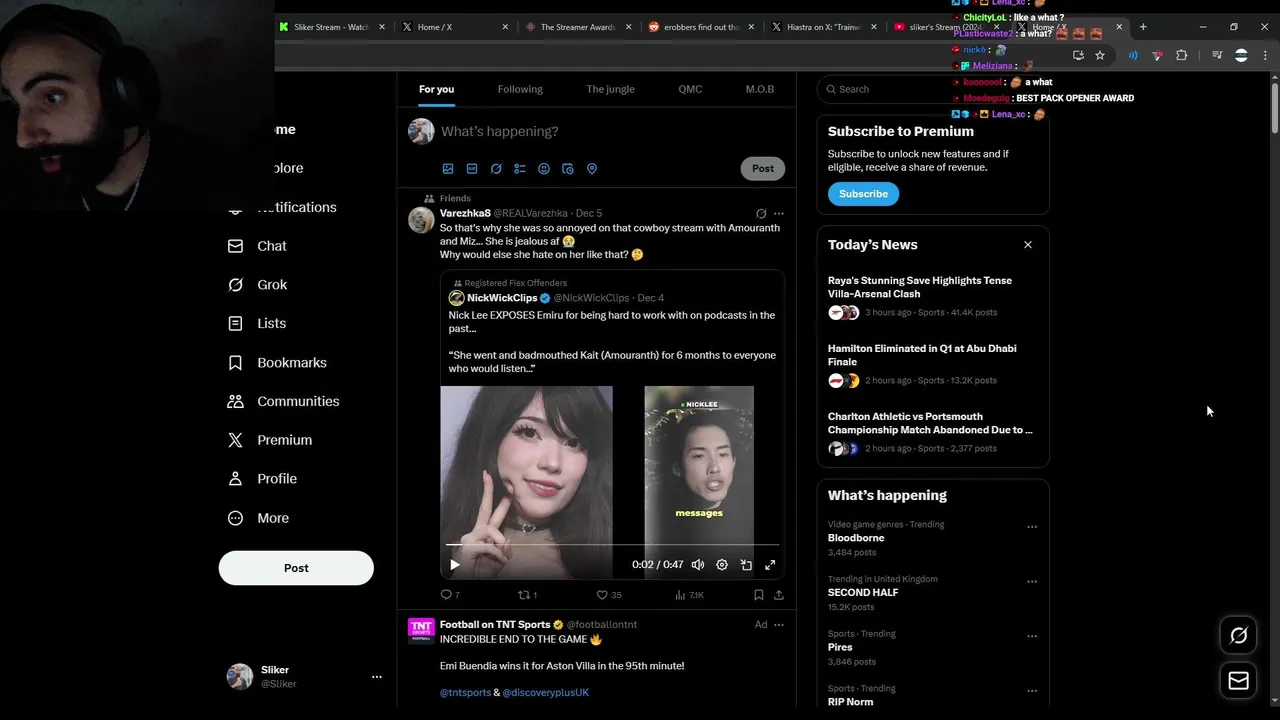Play the embedded video
Viewport: 1280px width, 720px height.
point(454,565)
